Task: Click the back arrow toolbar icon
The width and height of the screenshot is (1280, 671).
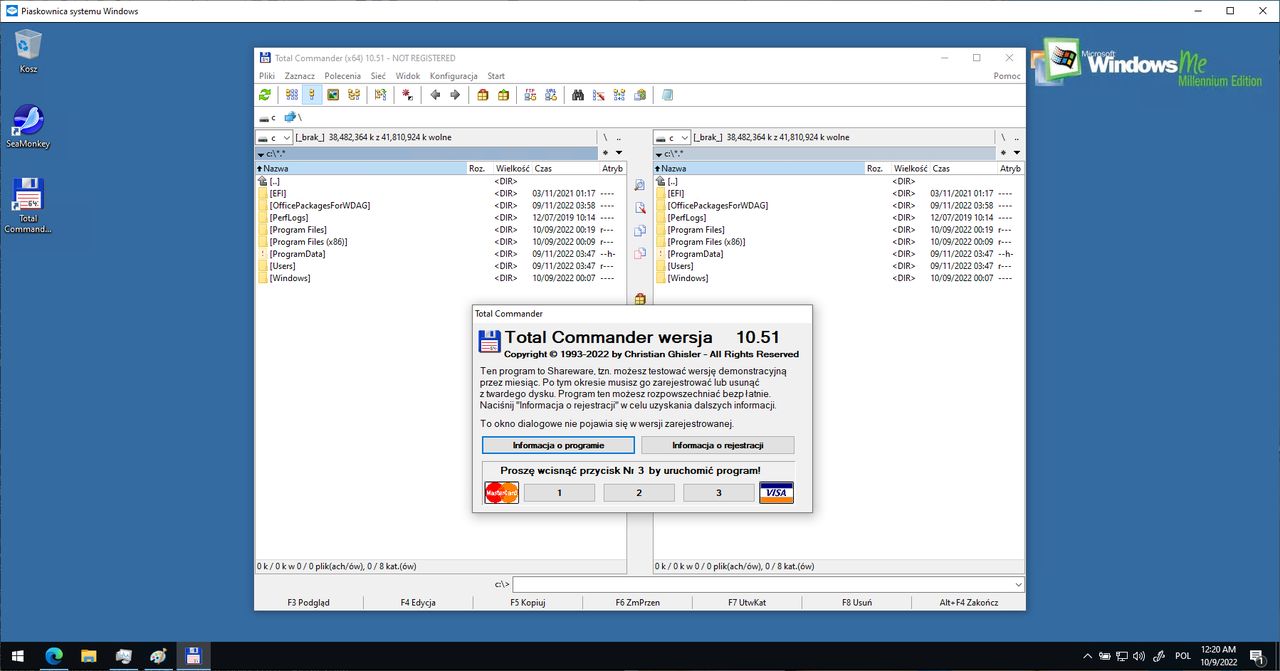Action: point(435,95)
